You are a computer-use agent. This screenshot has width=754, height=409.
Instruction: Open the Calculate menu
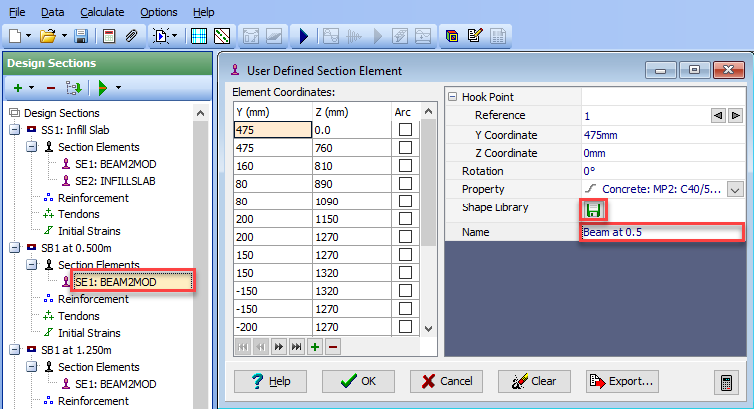coord(102,12)
